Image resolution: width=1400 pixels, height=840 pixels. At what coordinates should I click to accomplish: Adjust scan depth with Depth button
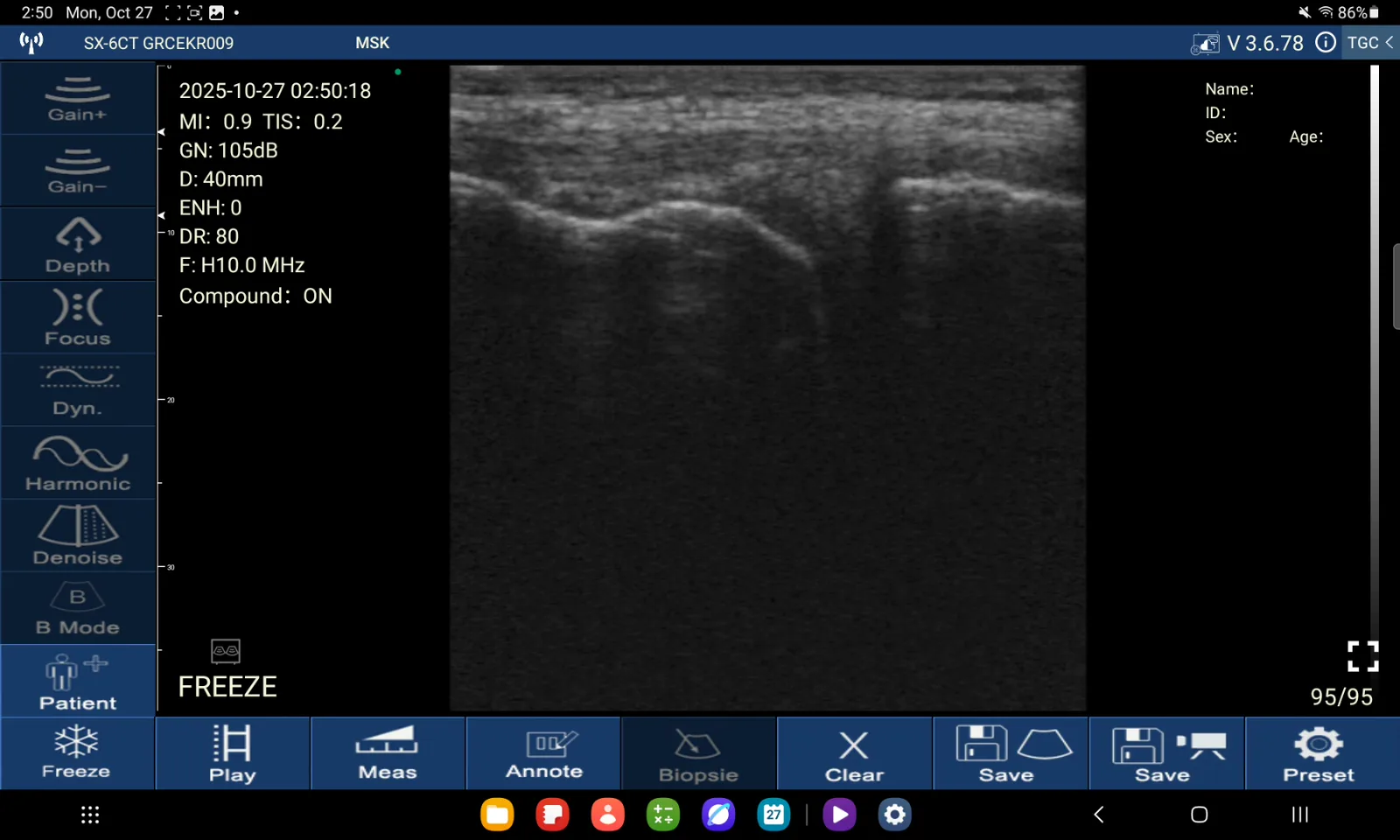coord(78,244)
